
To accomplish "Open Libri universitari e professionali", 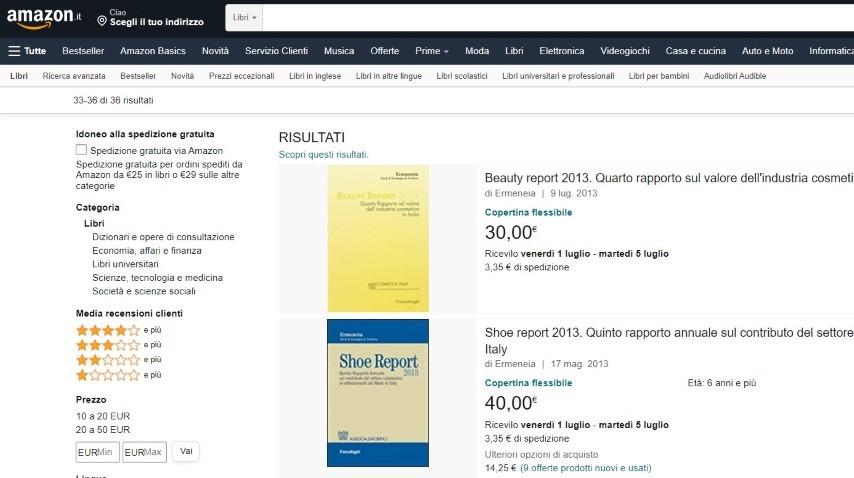I will [x=558, y=76].
